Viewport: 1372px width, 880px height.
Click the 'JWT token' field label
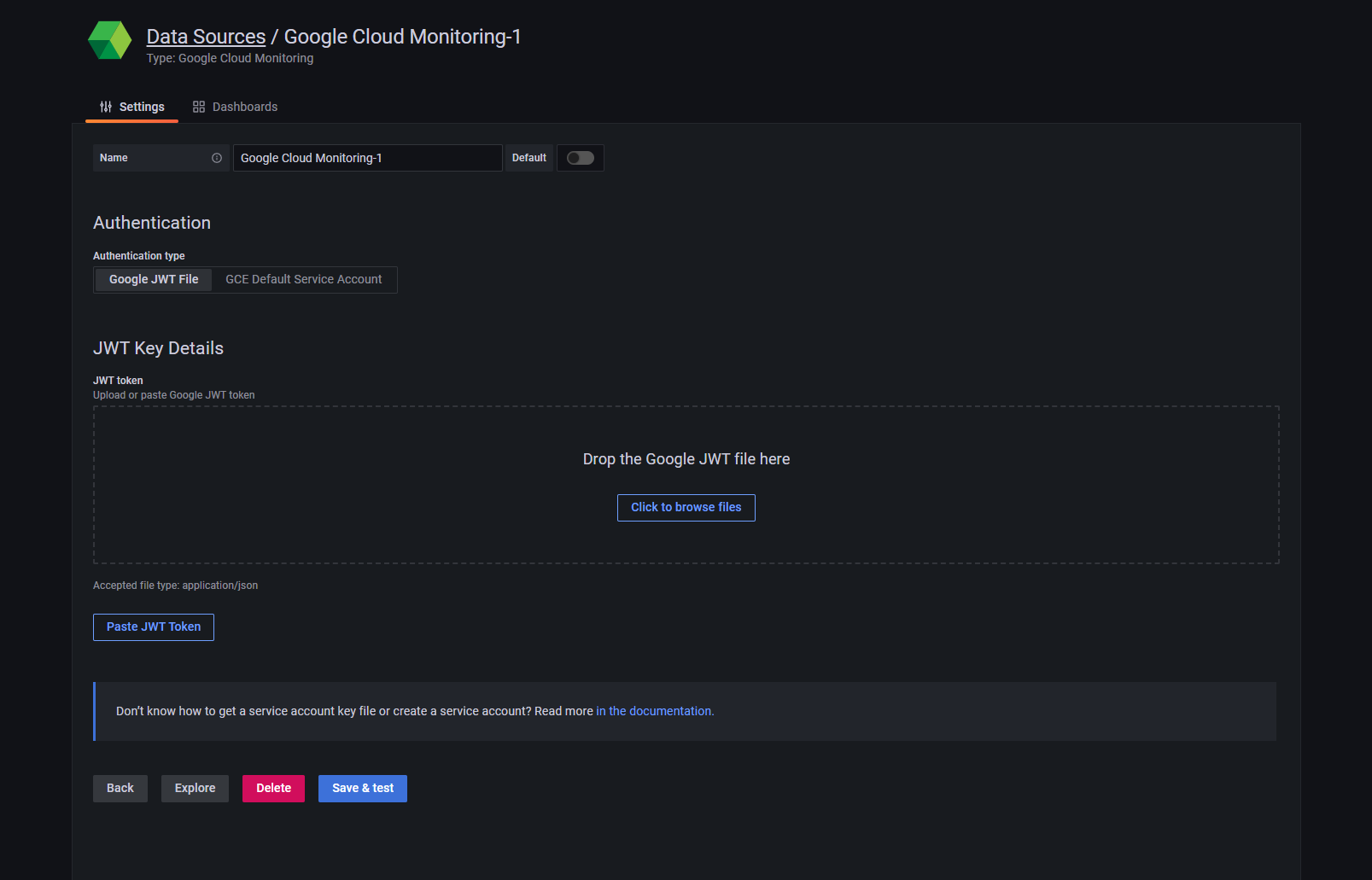coord(118,381)
